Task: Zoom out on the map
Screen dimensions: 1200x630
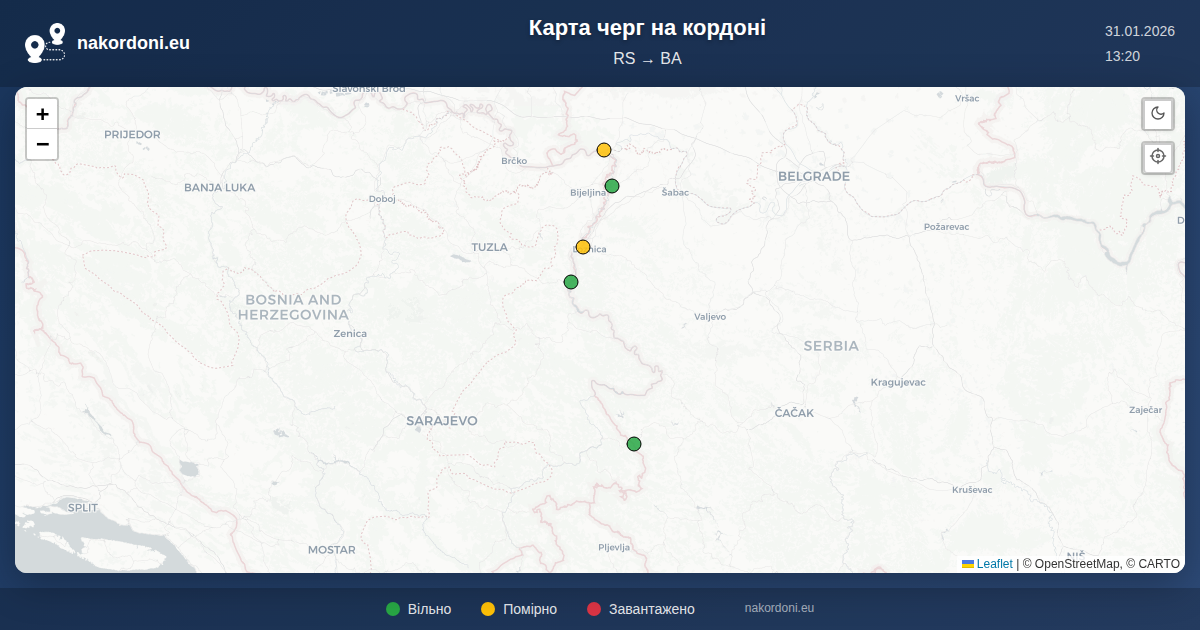Action: pos(42,145)
